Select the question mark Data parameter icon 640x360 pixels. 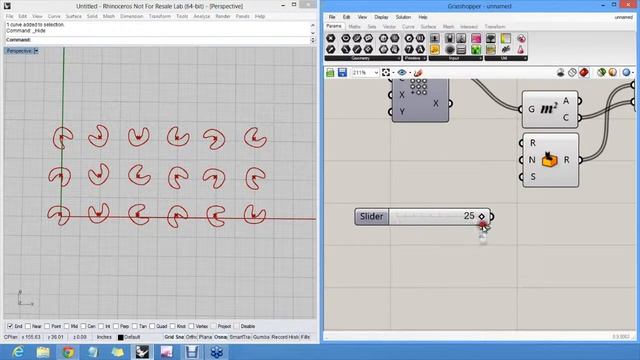point(409,50)
